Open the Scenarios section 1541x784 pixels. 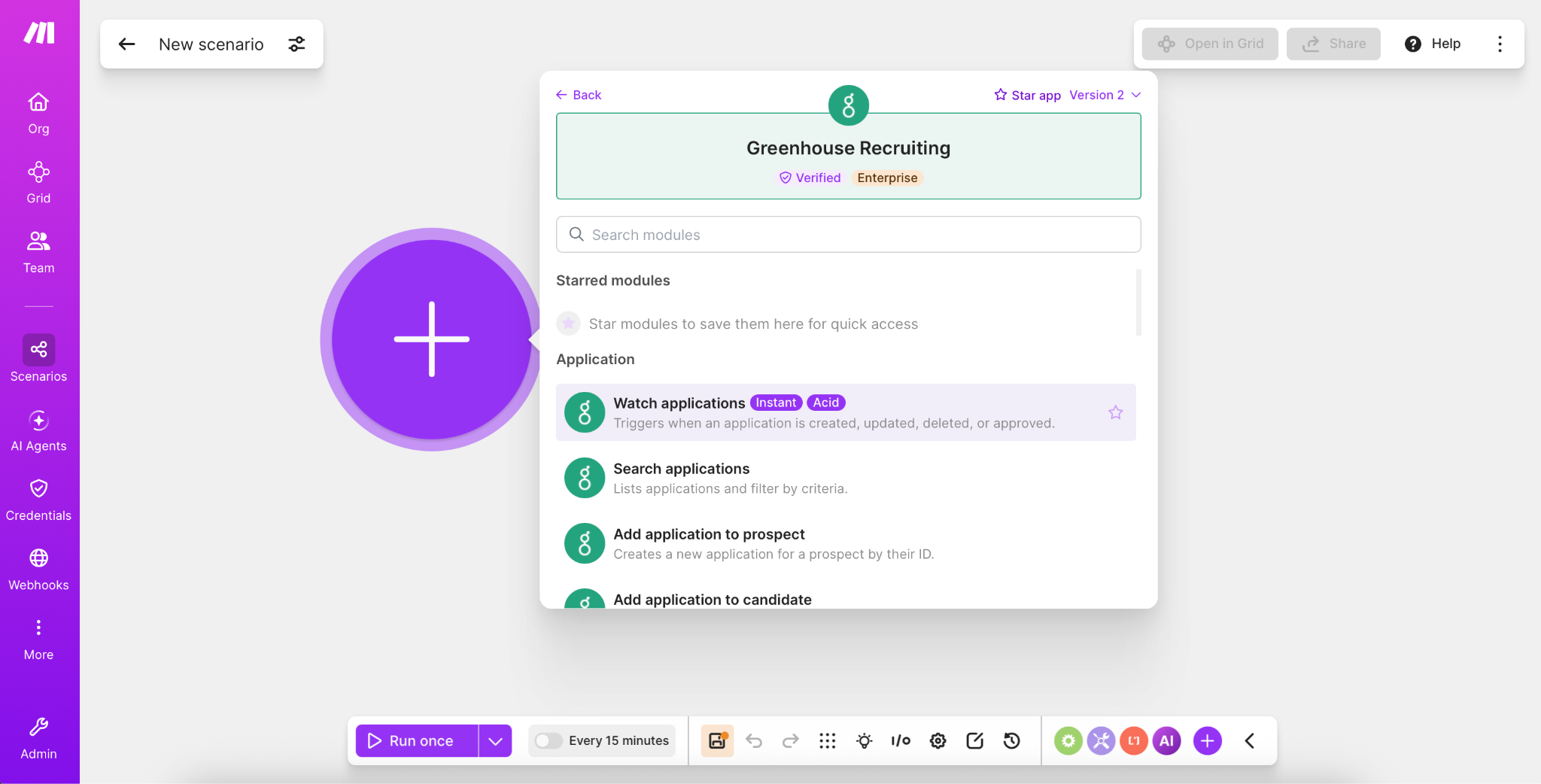pyautogui.click(x=38, y=359)
